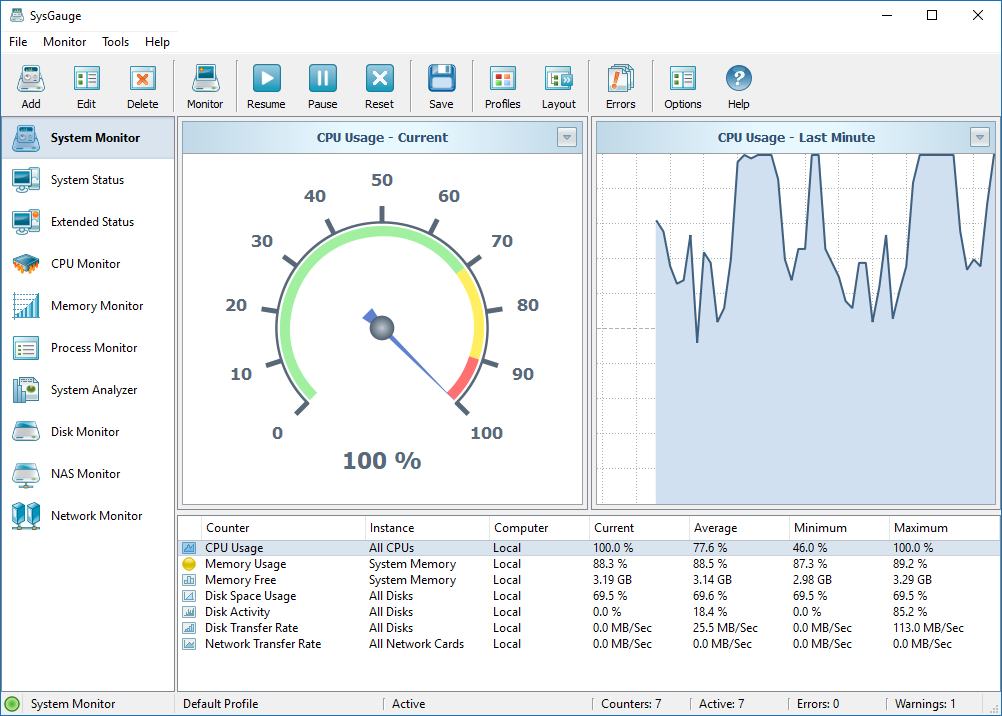1002x716 pixels.
Task: Click the 100 % gauge reading
Action: coord(382,460)
